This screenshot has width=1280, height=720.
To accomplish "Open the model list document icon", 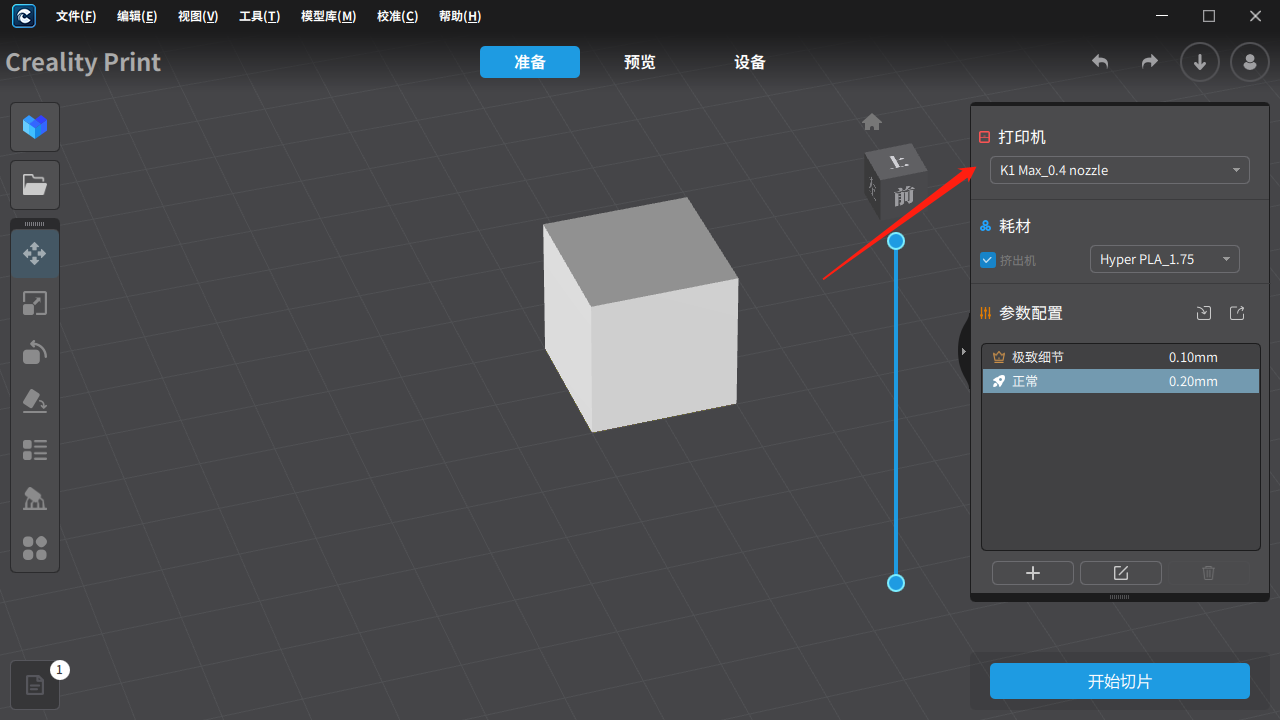I will 35,685.
